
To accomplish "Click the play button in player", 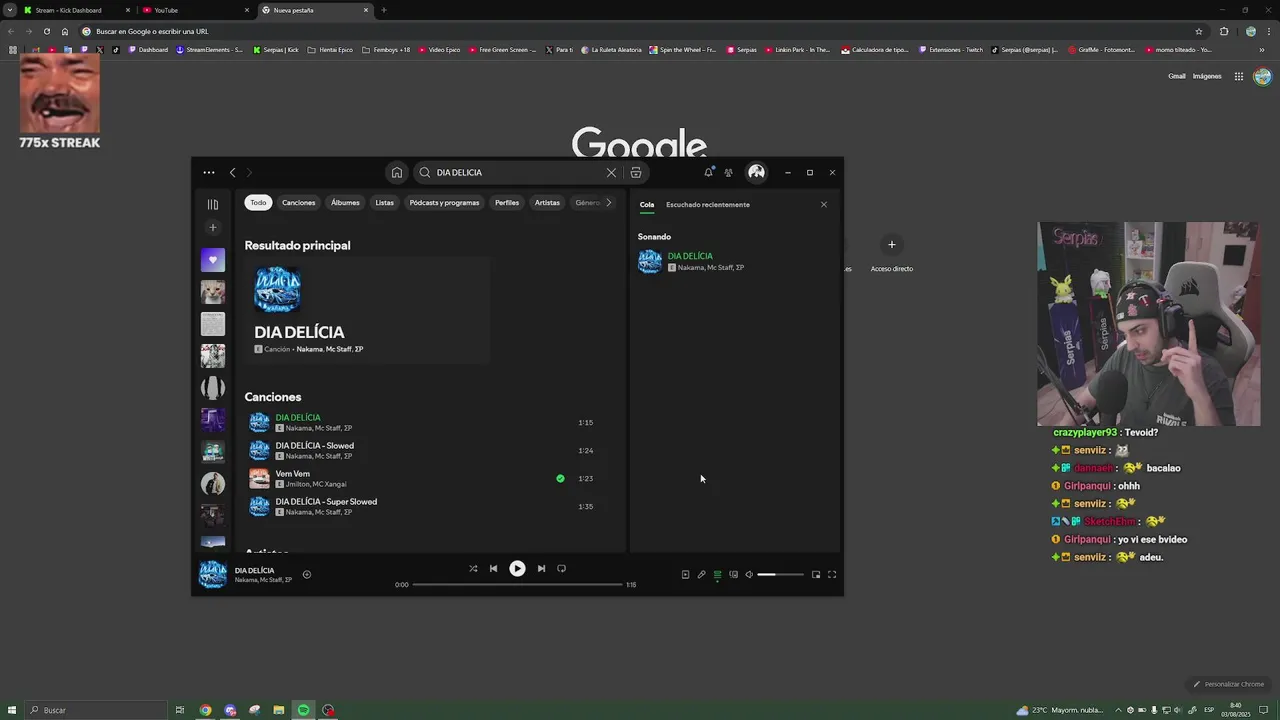I will coord(517,568).
